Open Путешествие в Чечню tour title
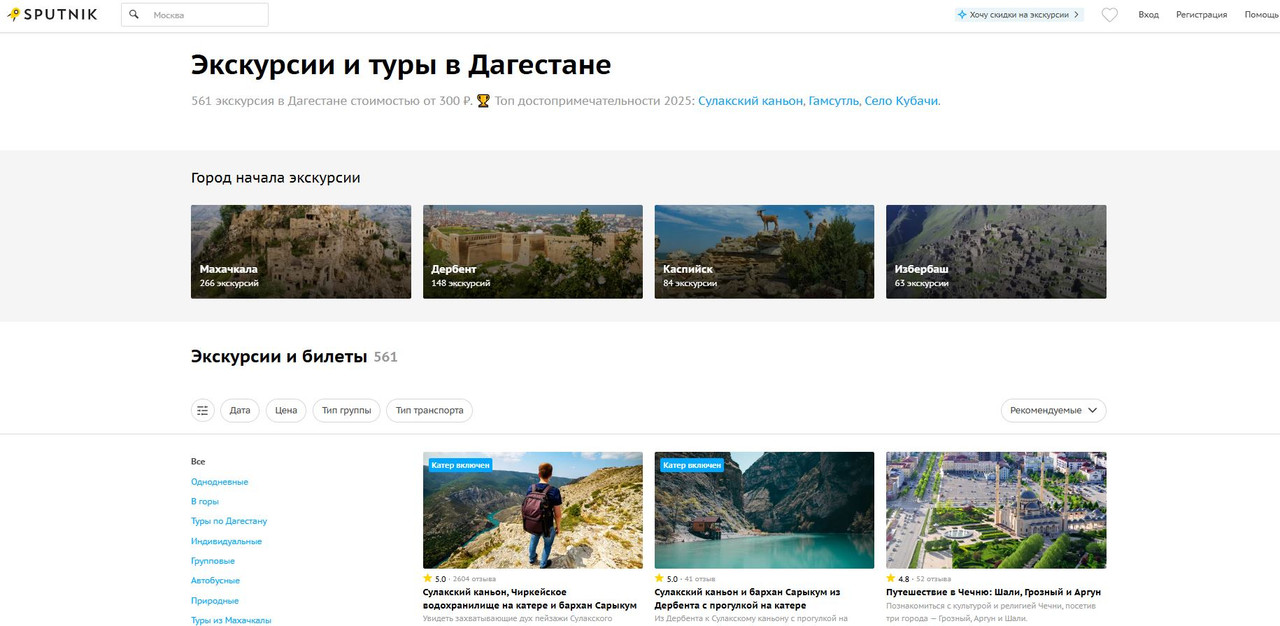This screenshot has height=626, width=1280. tap(993, 592)
